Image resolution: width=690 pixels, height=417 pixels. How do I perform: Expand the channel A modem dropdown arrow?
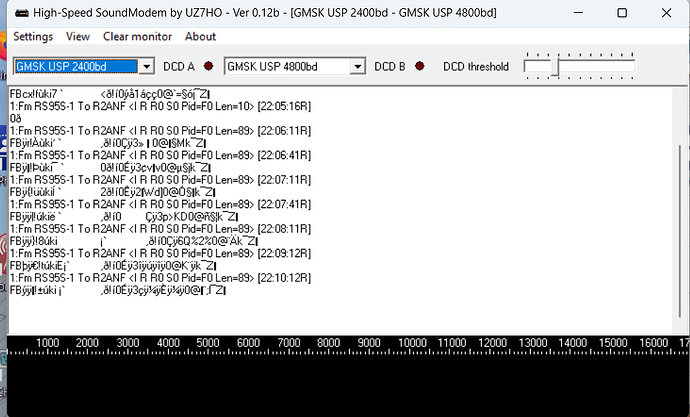point(147,67)
